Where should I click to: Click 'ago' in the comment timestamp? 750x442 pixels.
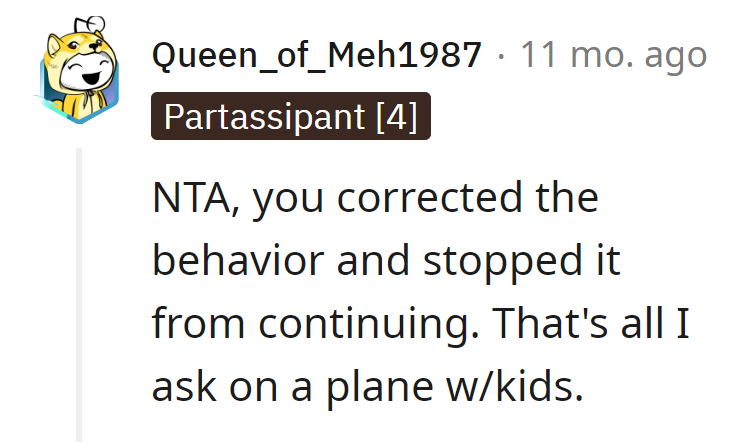click(675, 58)
